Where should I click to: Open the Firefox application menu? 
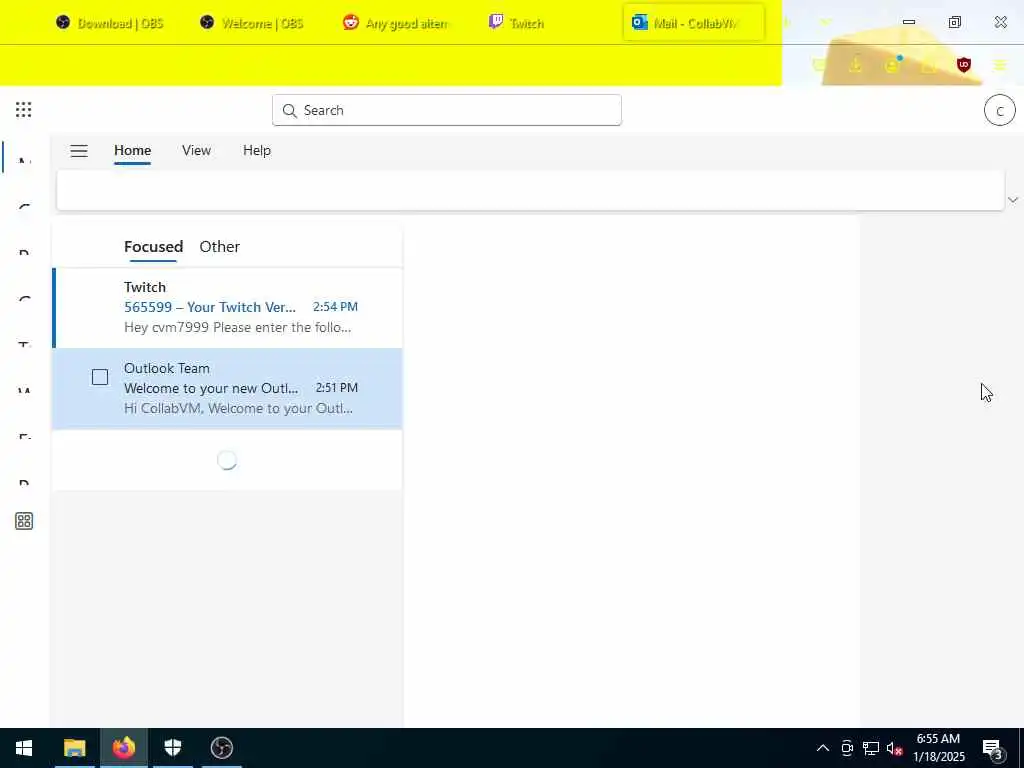[x=1000, y=65]
